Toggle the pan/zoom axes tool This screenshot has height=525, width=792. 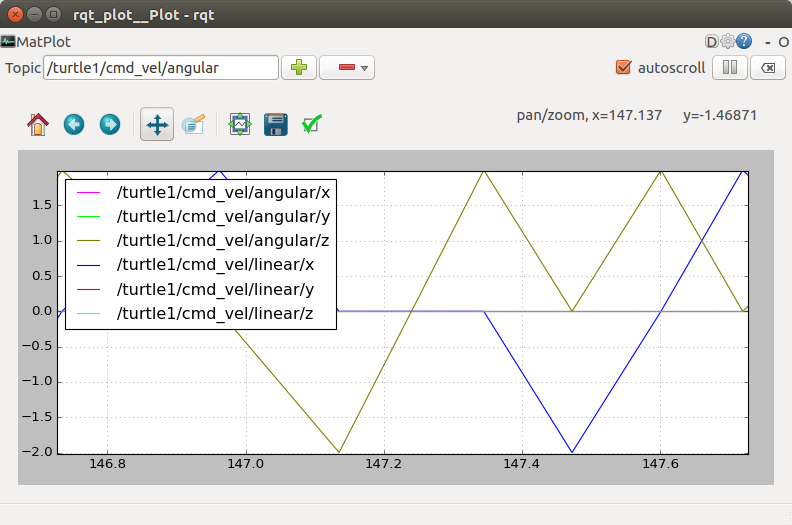(157, 124)
